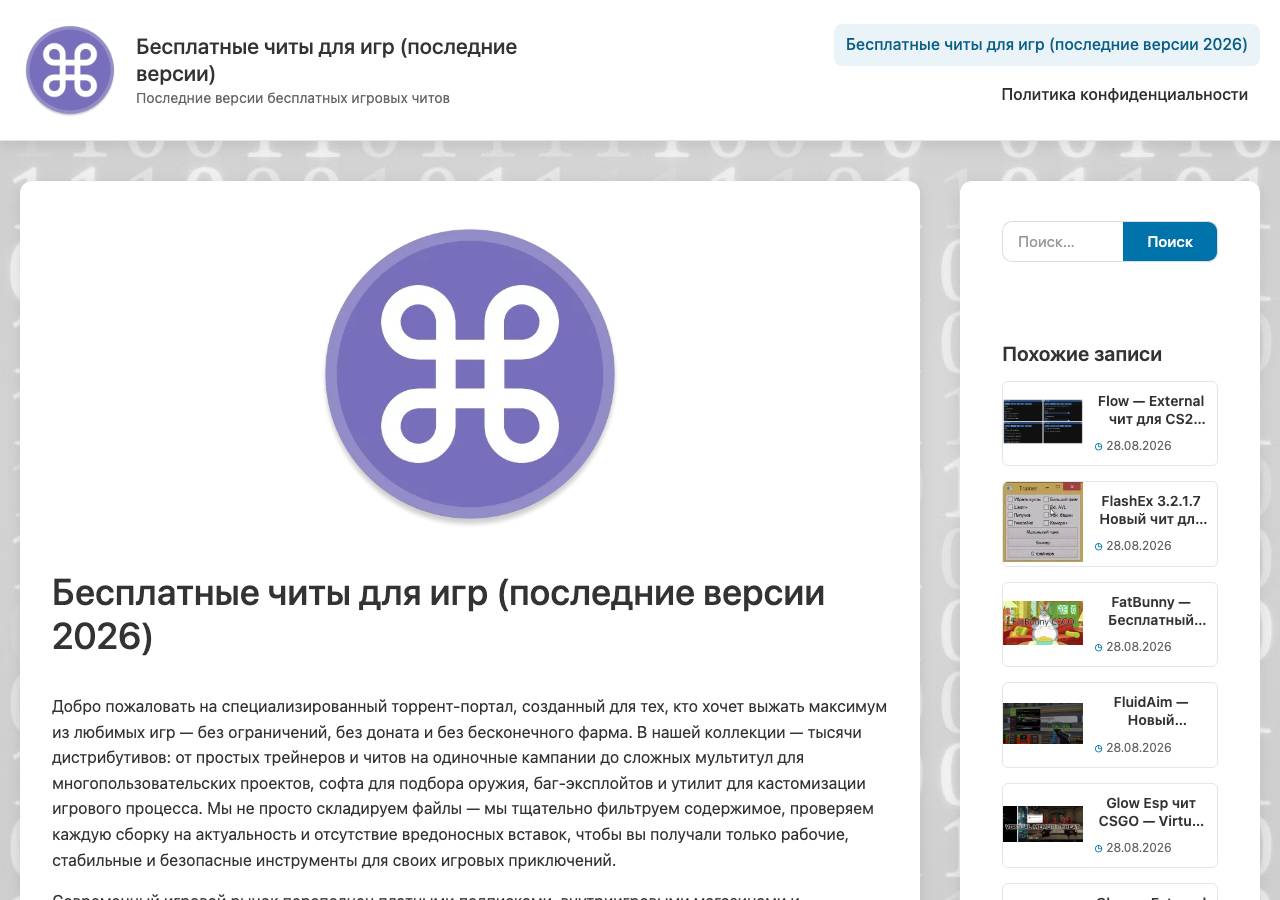Open the FatBunny post thumbnail
This screenshot has height=900, width=1280.
[x=1043, y=623]
